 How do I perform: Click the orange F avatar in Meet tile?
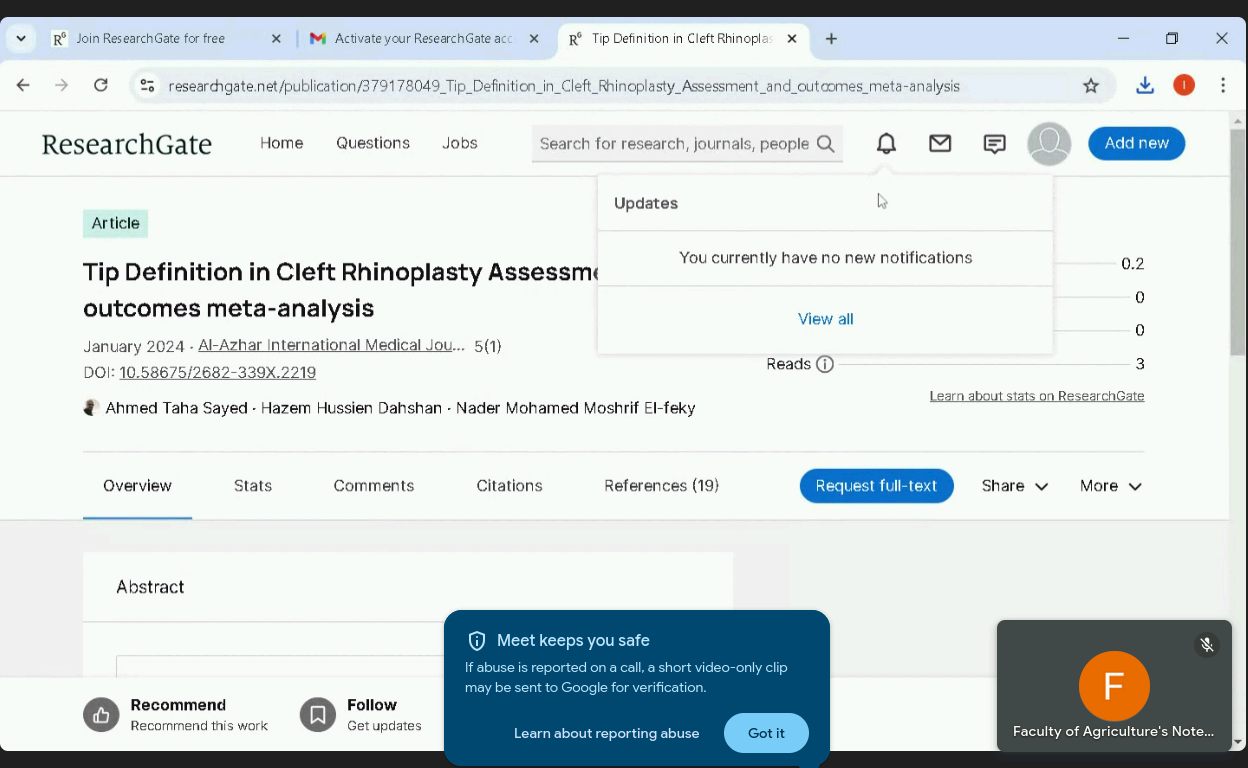[x=1114, y=686]
